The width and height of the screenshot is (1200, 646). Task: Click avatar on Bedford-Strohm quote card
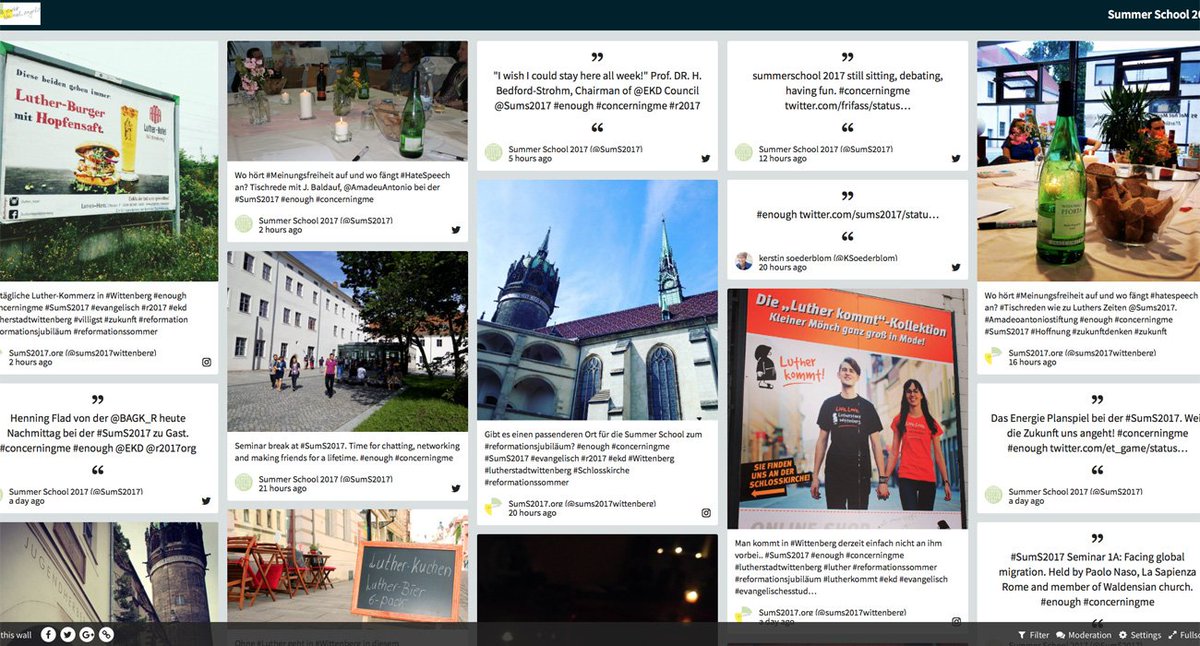(x=494, y=152)
